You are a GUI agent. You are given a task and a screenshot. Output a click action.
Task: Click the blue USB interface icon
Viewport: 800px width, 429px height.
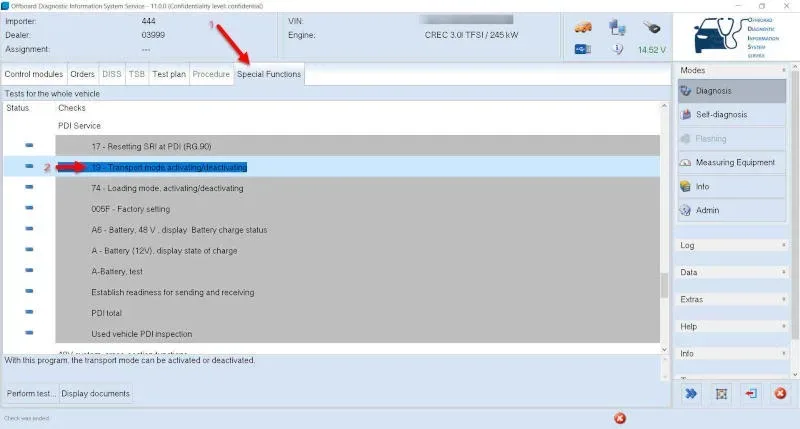point(583,49)
